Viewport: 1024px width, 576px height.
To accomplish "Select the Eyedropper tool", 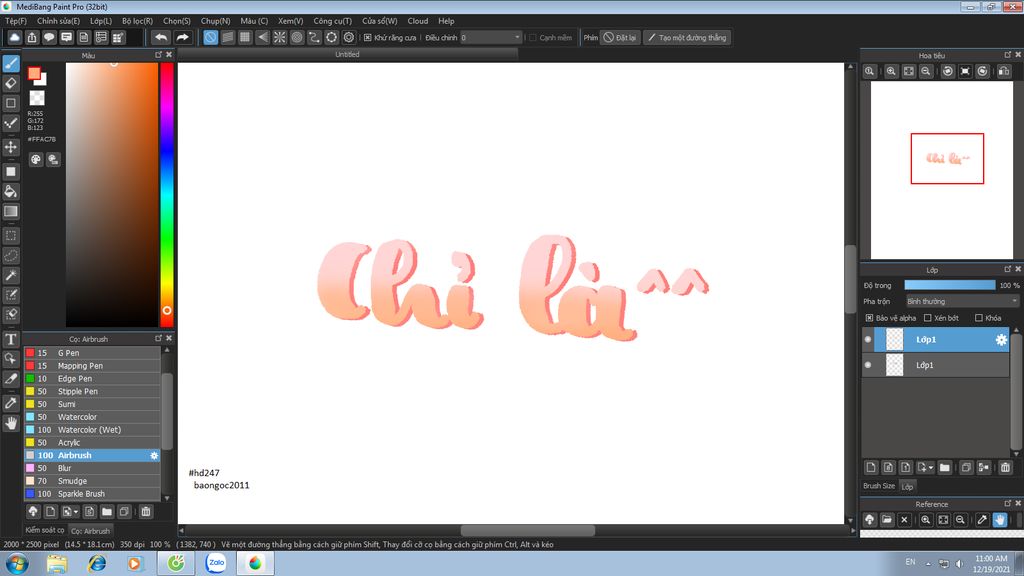I will [11, 402].
